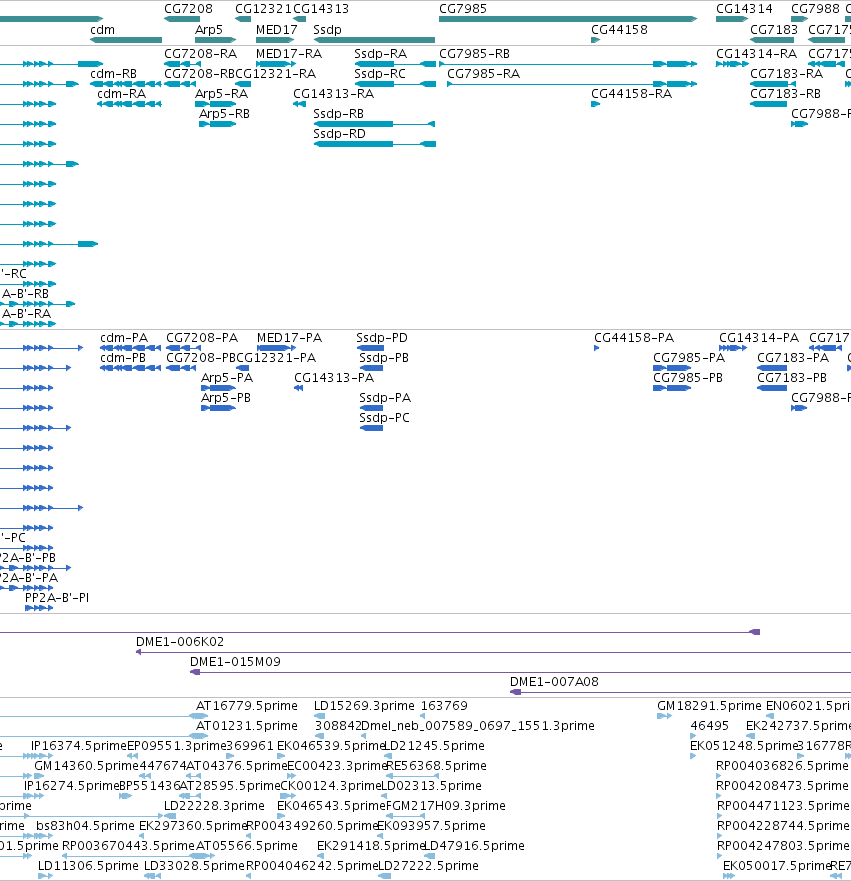The width and height of the screenshot is (851, 881).
Task: Select the PP2A-B'-PI protein label
Action: click(x=57, y=598)
